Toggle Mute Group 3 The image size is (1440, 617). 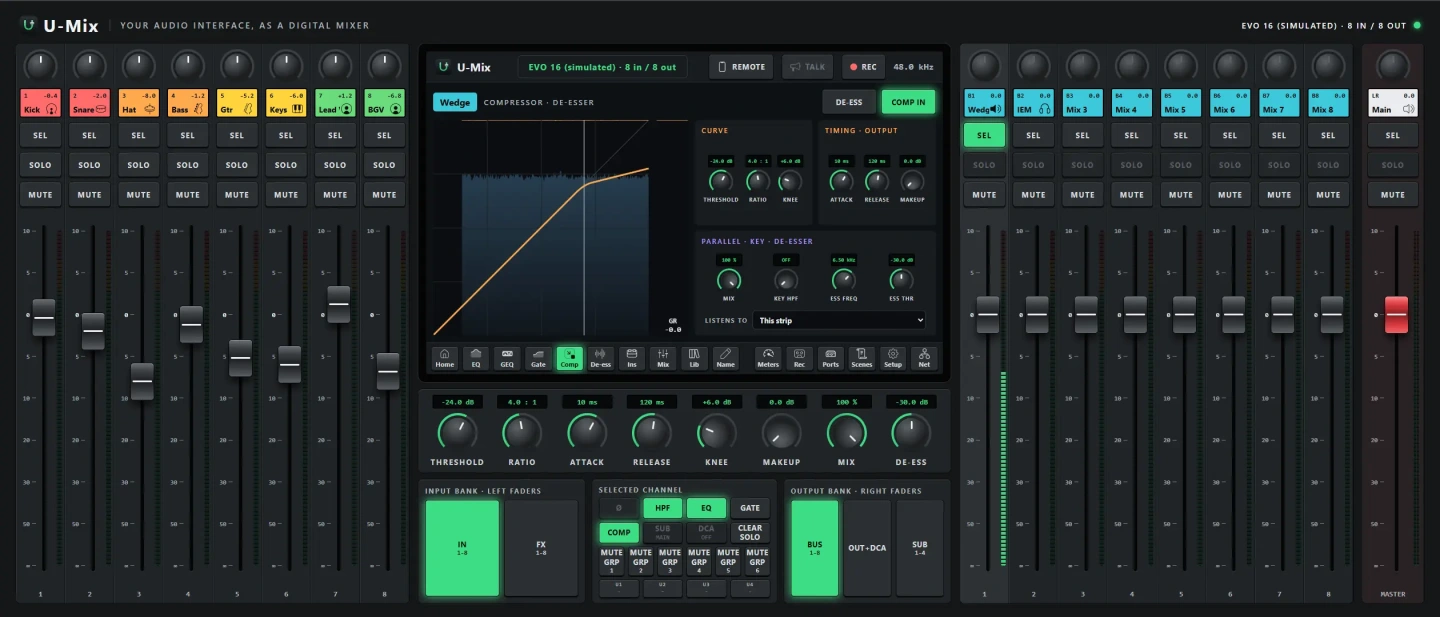coord(669,560)
